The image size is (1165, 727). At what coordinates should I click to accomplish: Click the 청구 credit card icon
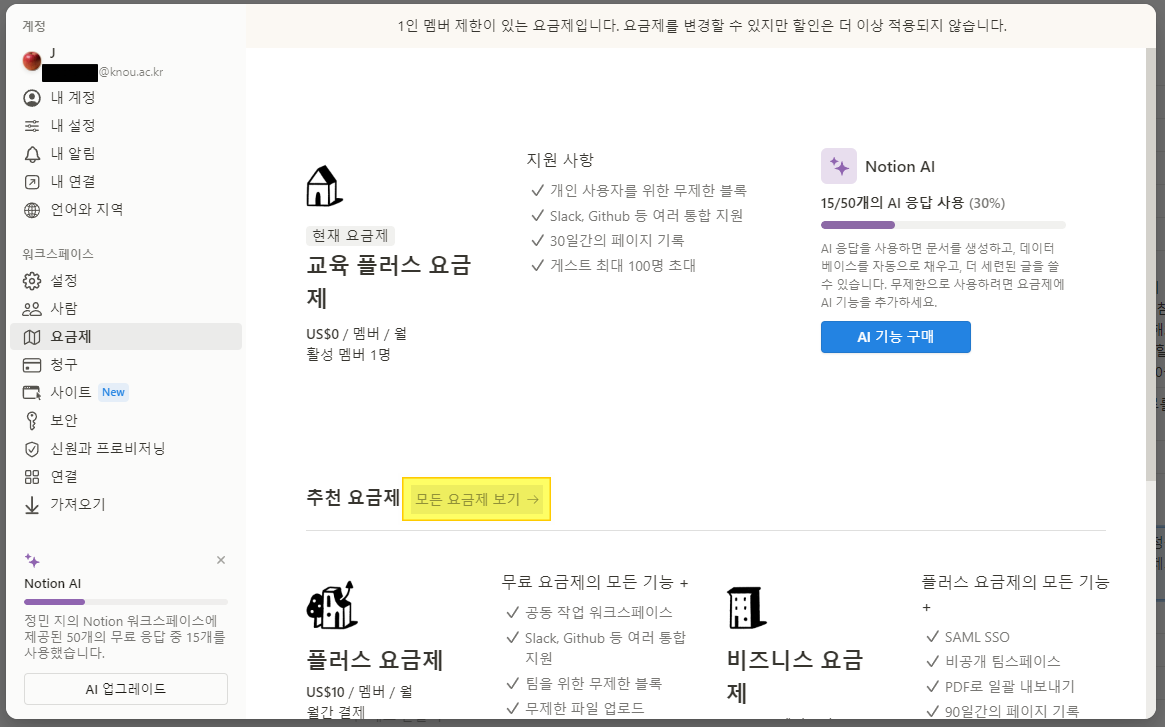point(32,365)
